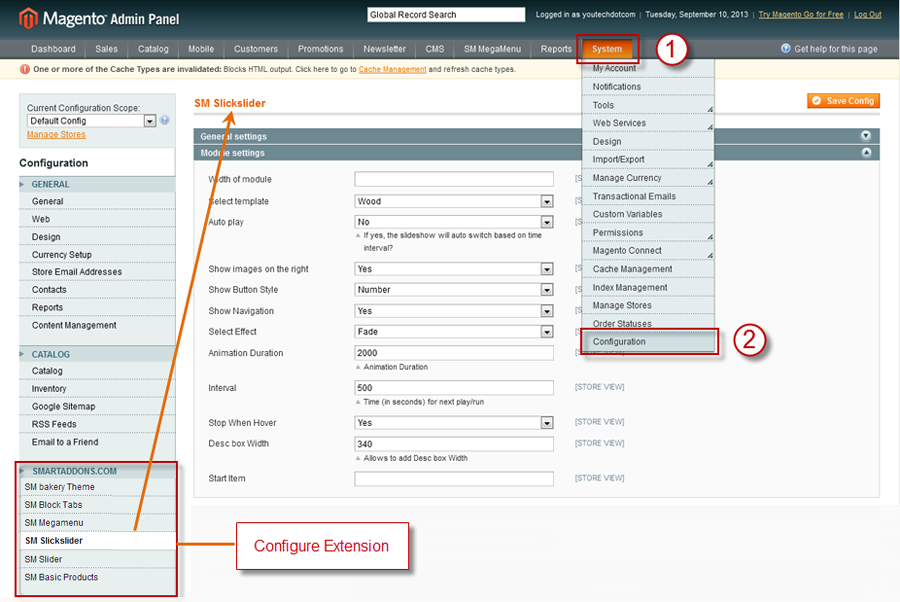Image resolution: width=900 pixels, height=602 pixels.
Task: Click the Magento logo icon
Action: tap(28, 18)
